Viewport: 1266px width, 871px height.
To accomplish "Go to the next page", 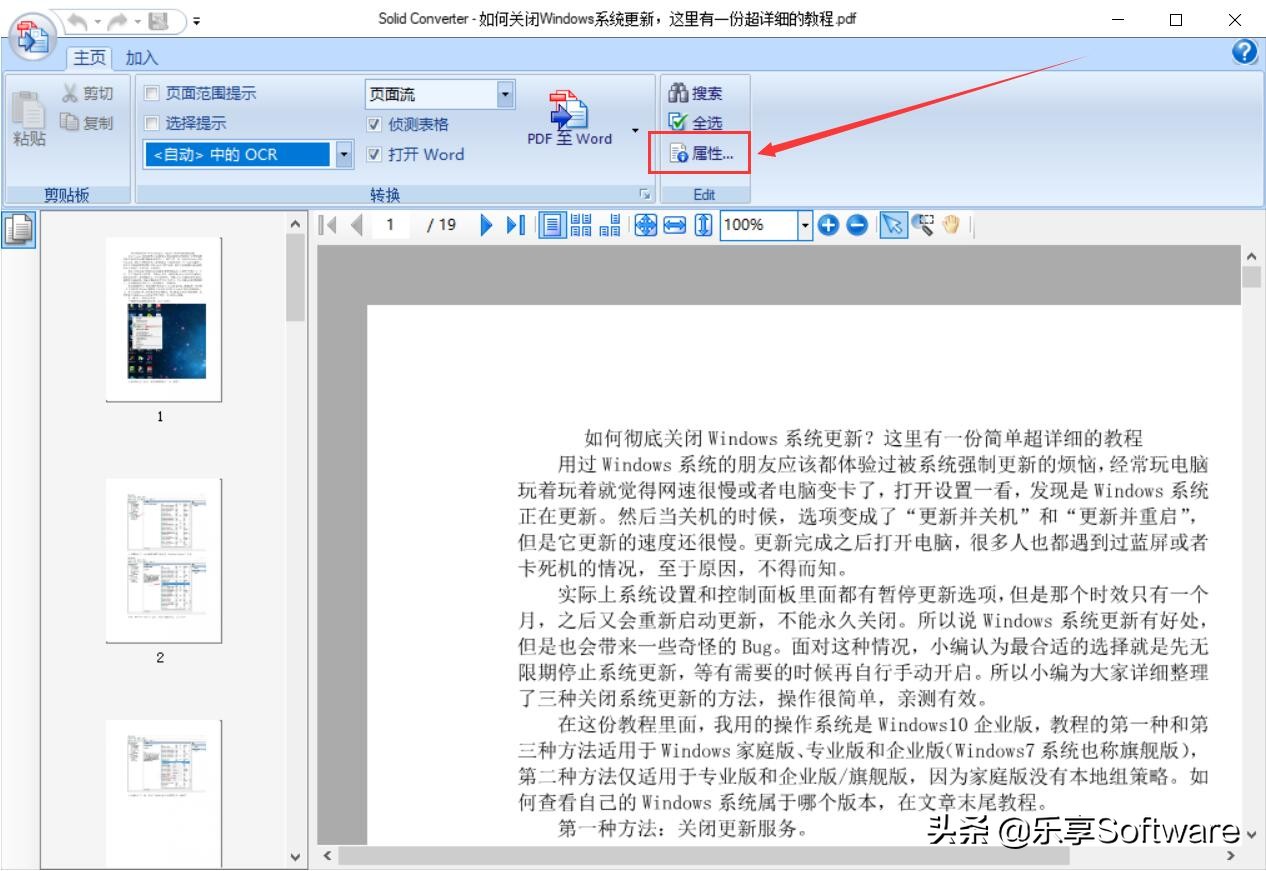I will pos(487,225).
